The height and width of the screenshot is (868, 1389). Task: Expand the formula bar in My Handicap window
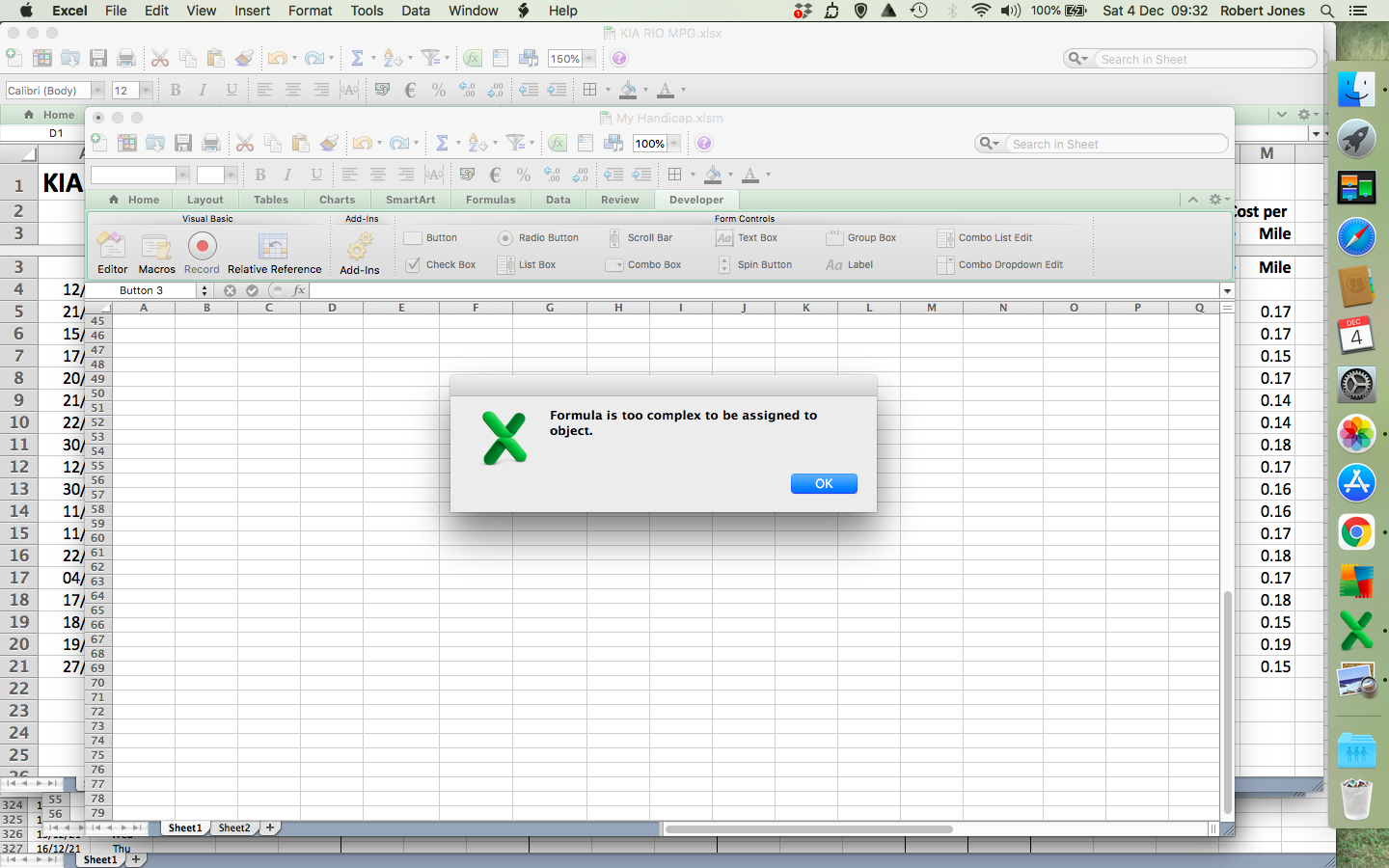1227,290
